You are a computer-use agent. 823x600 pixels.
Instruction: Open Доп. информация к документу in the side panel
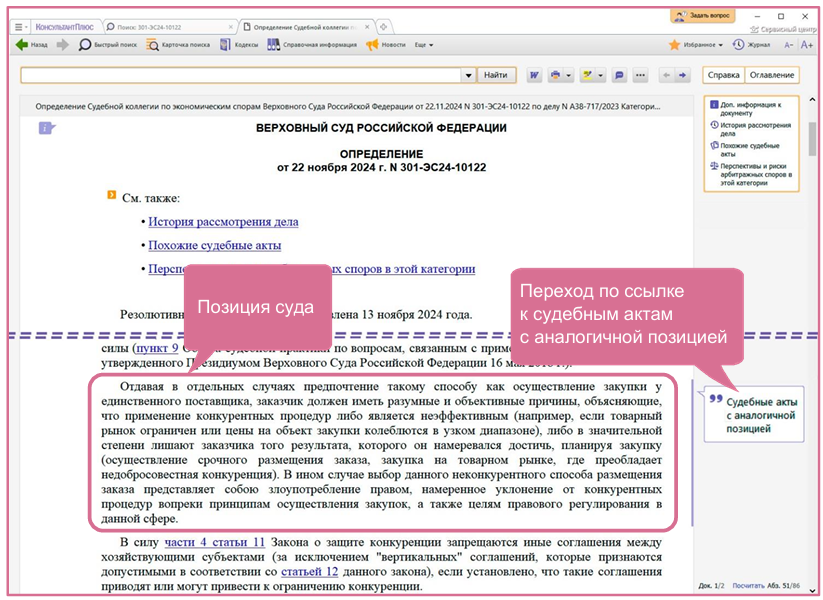751,109
